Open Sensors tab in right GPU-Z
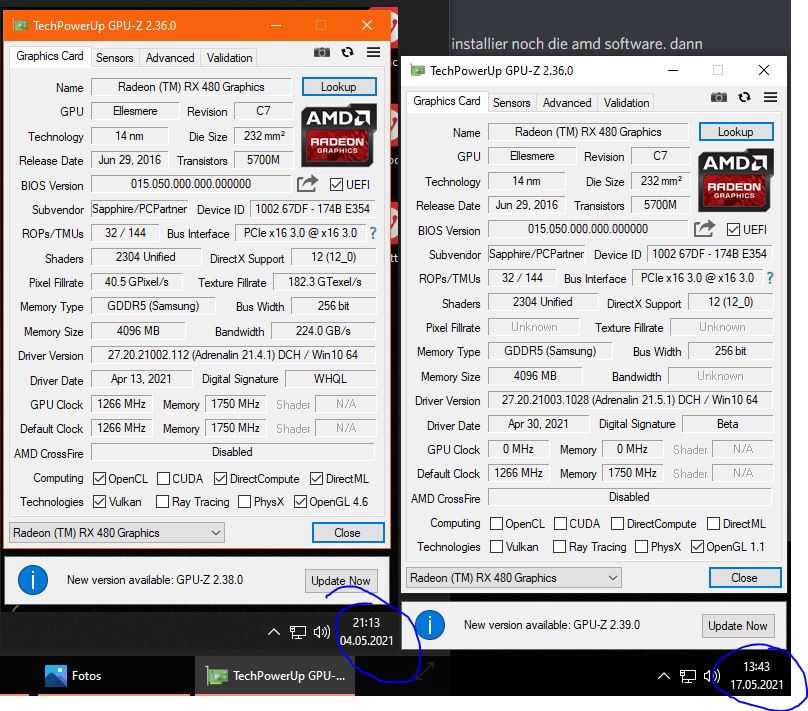Viewport: 808px width, 711px height. [511, 103]
